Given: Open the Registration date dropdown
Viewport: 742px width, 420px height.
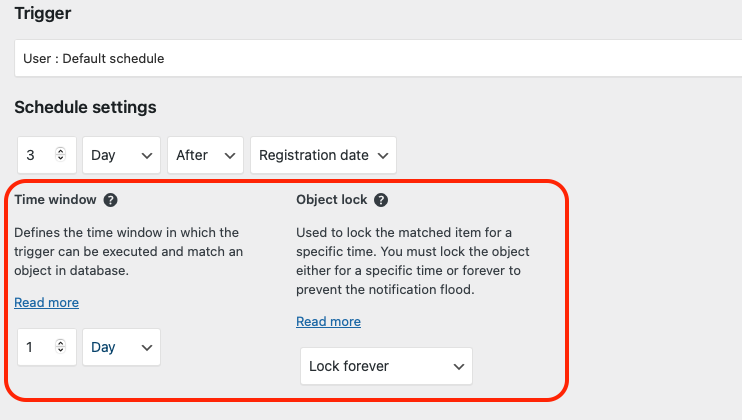Looking at the screenshot, I should coord(323,155).
